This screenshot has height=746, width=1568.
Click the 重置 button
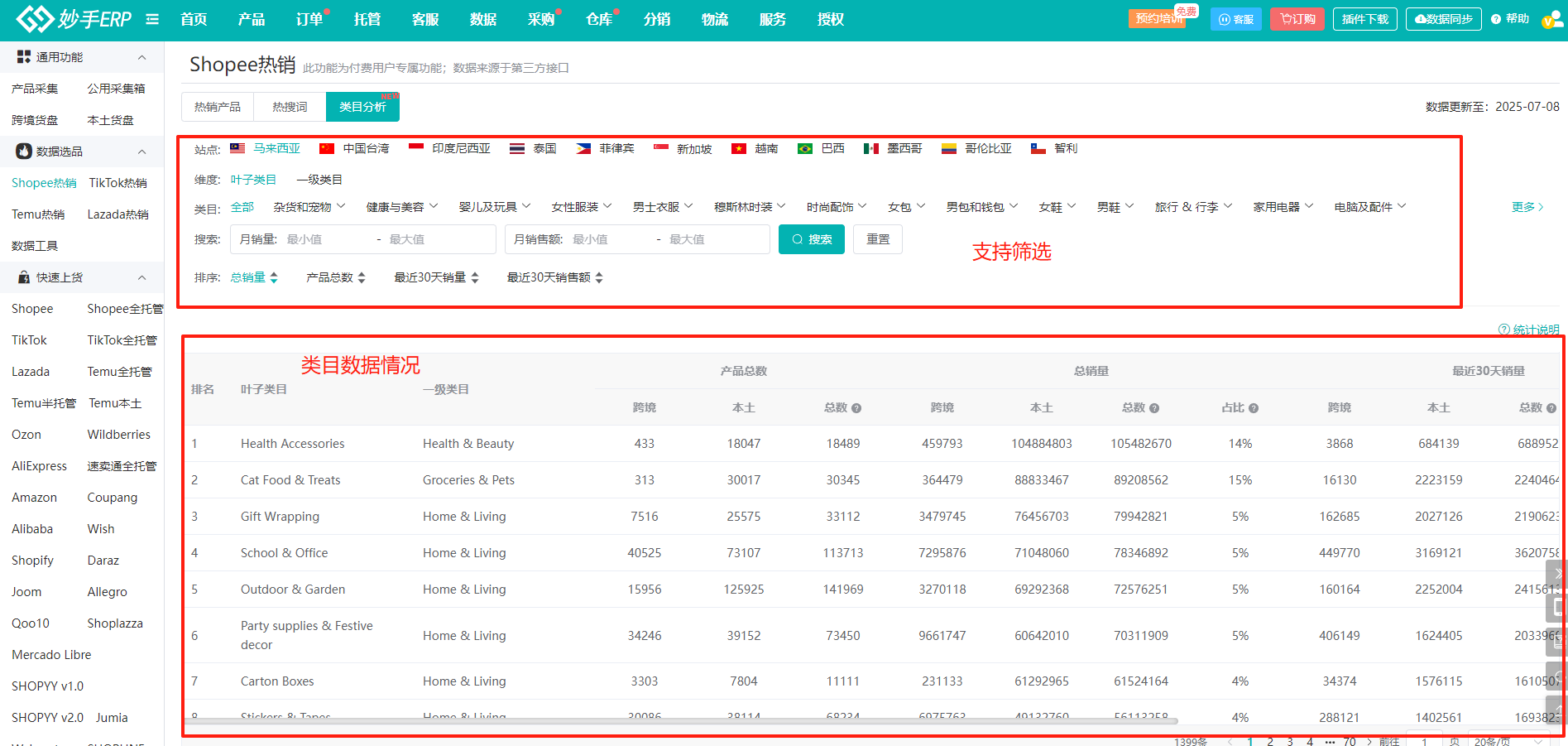coord(878,239)
